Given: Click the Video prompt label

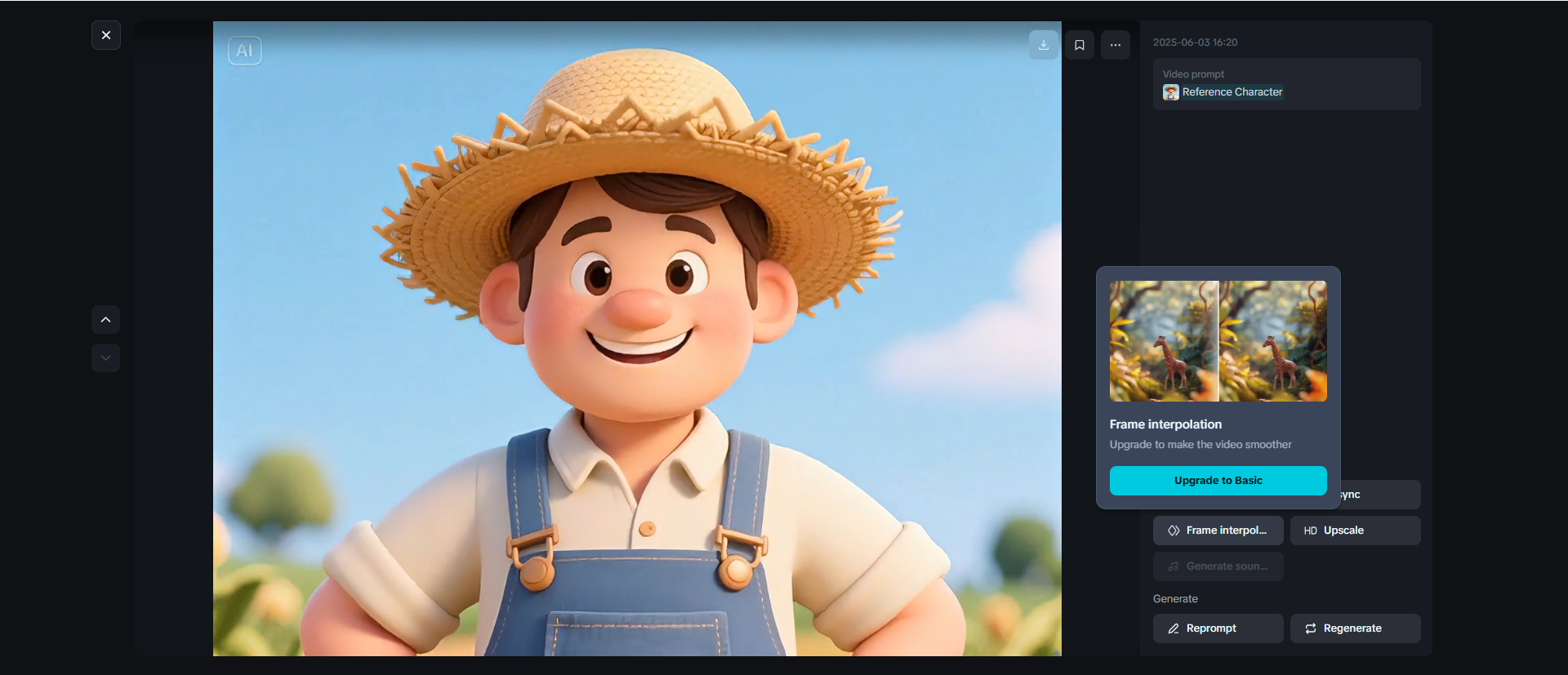Looking at the screenshot, I should tap(1193, 74).
